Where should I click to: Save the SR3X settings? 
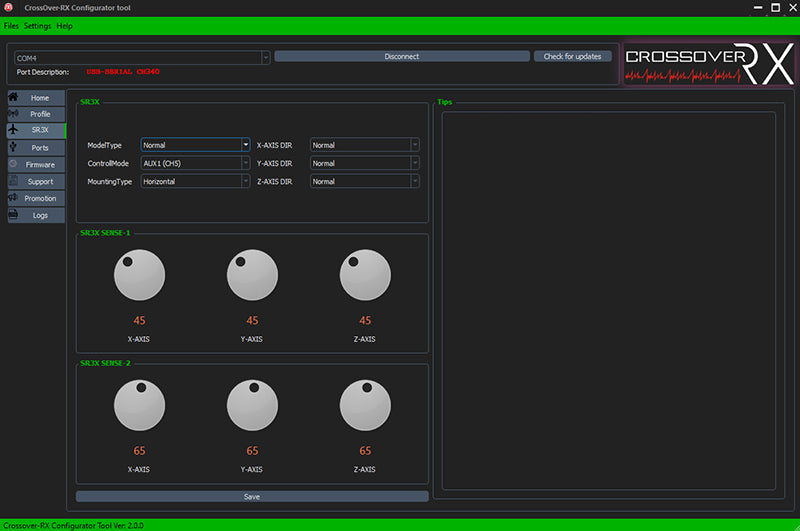pyautogui.click(x=252, y=496)
